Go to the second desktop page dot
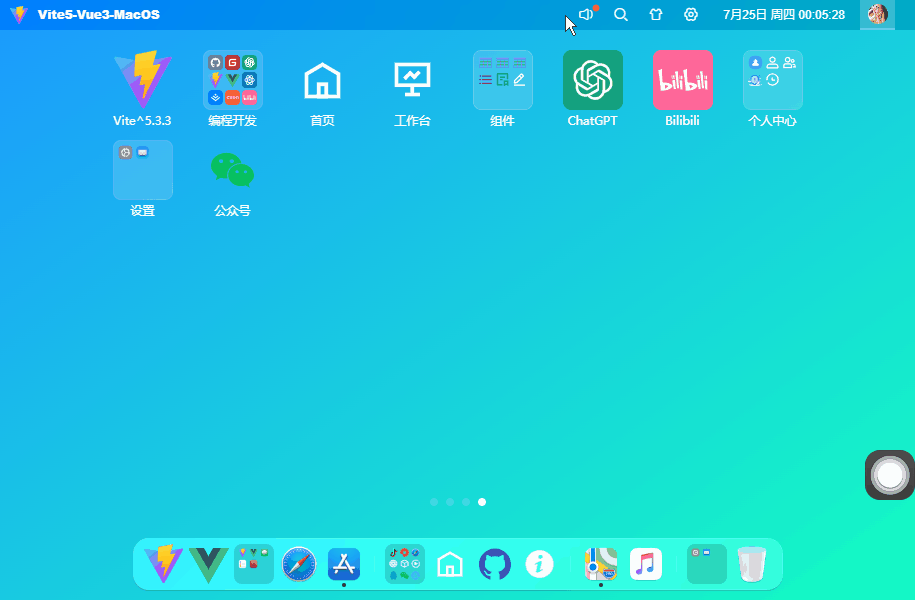 point(450,502)
